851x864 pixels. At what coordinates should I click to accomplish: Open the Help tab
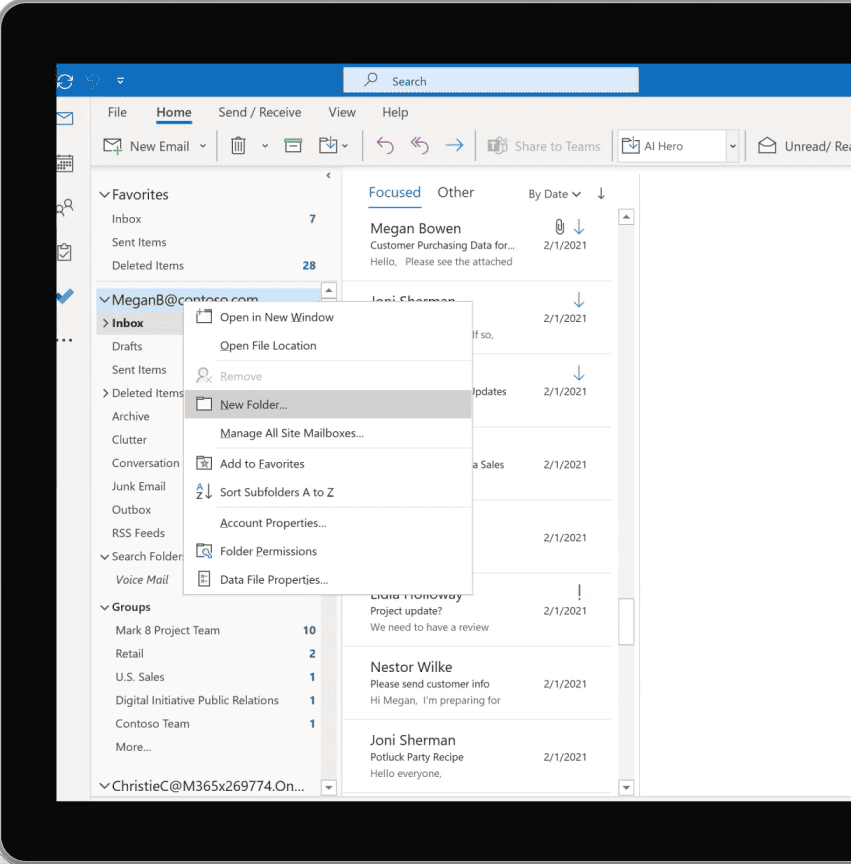395,112
